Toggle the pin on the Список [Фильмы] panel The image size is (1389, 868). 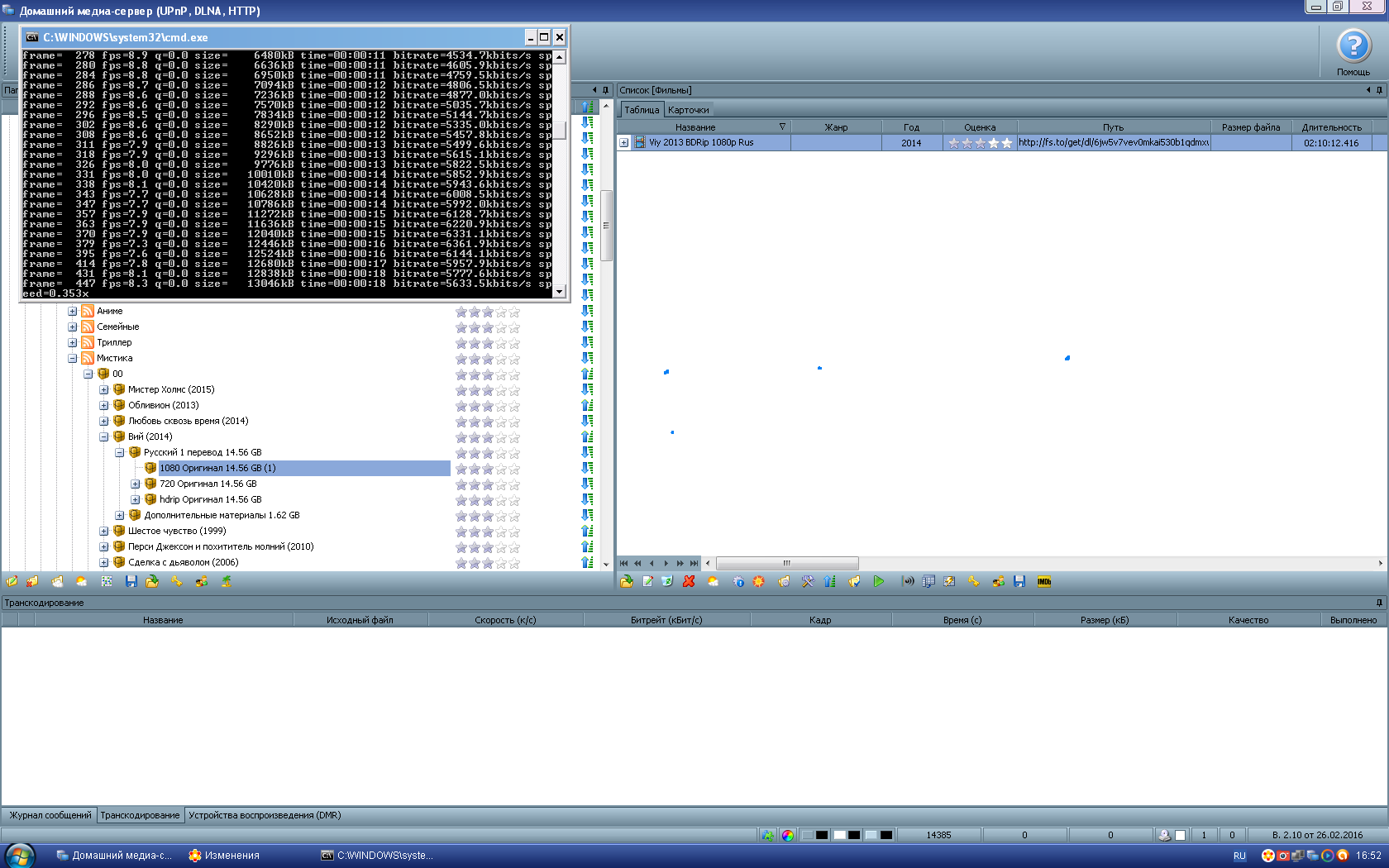pos(1379,90)
